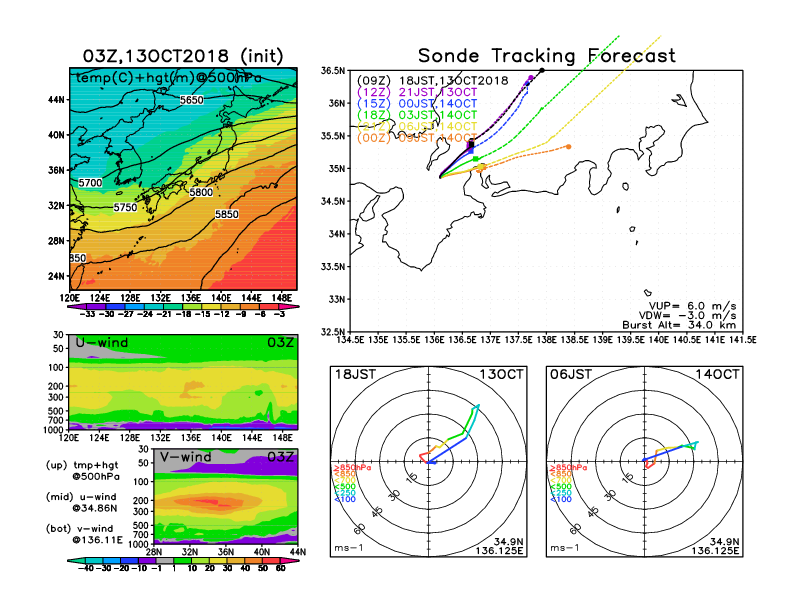Viewport: 792px width, 612px height.
Task: Click the '(up) tmp+hgt @500hPa' caption
Action: [x=82, y=471]
